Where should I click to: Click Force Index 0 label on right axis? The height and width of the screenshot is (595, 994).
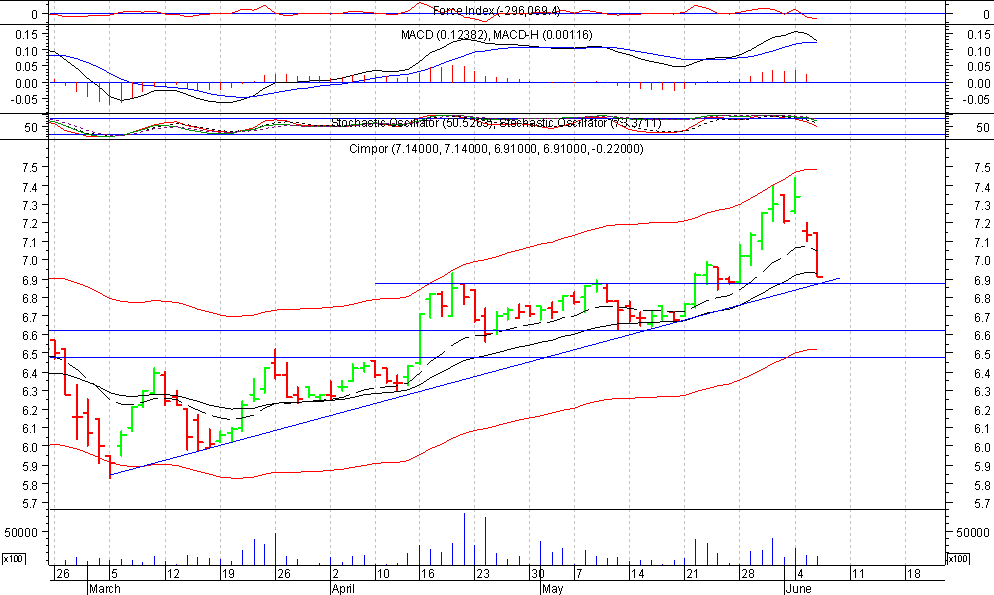pos(987,14)
